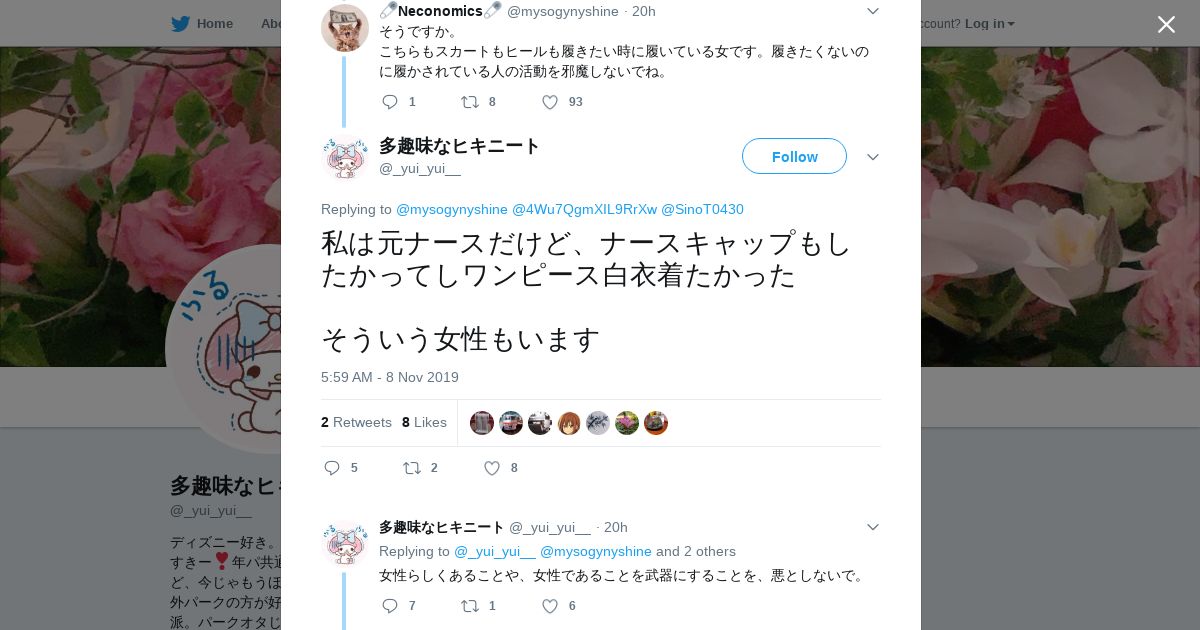
Task: Retweet the main tweet with 2 retweets
Action: point(411,468)
